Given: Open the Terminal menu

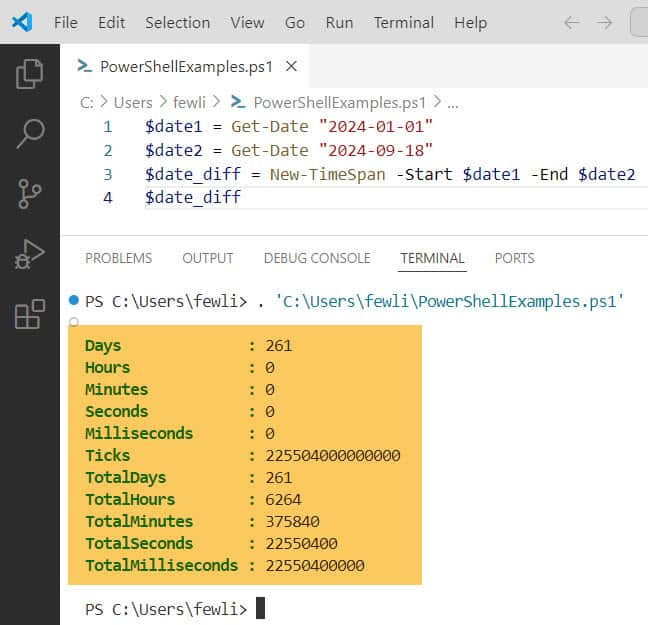Looking at the screenshot, I should (404, 23).
